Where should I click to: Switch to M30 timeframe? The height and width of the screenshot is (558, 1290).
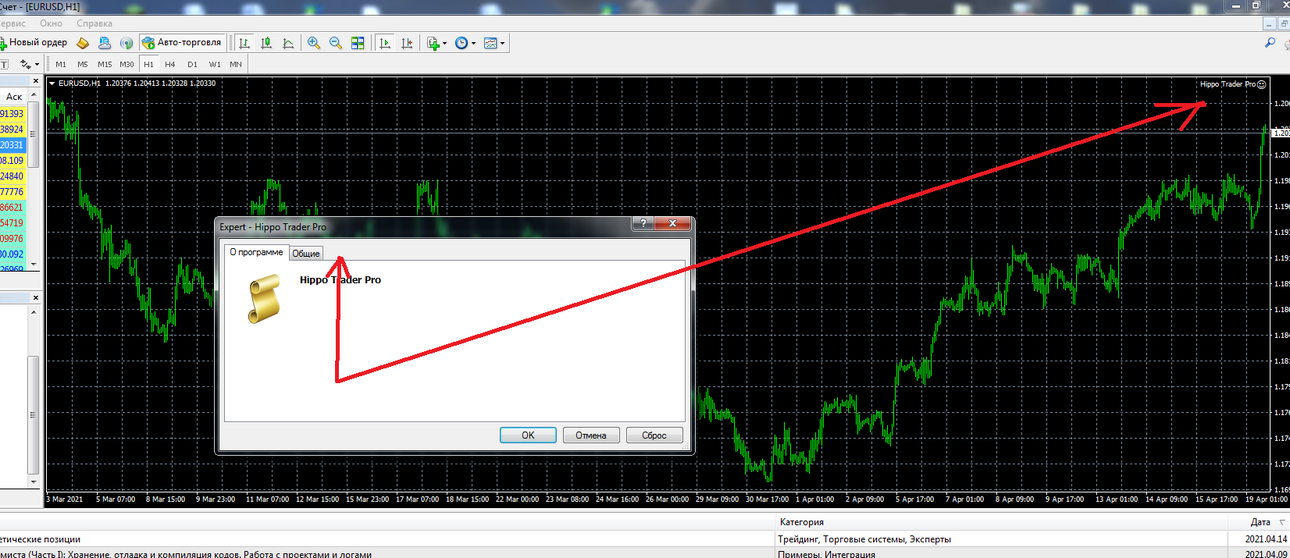pos(127,64)
